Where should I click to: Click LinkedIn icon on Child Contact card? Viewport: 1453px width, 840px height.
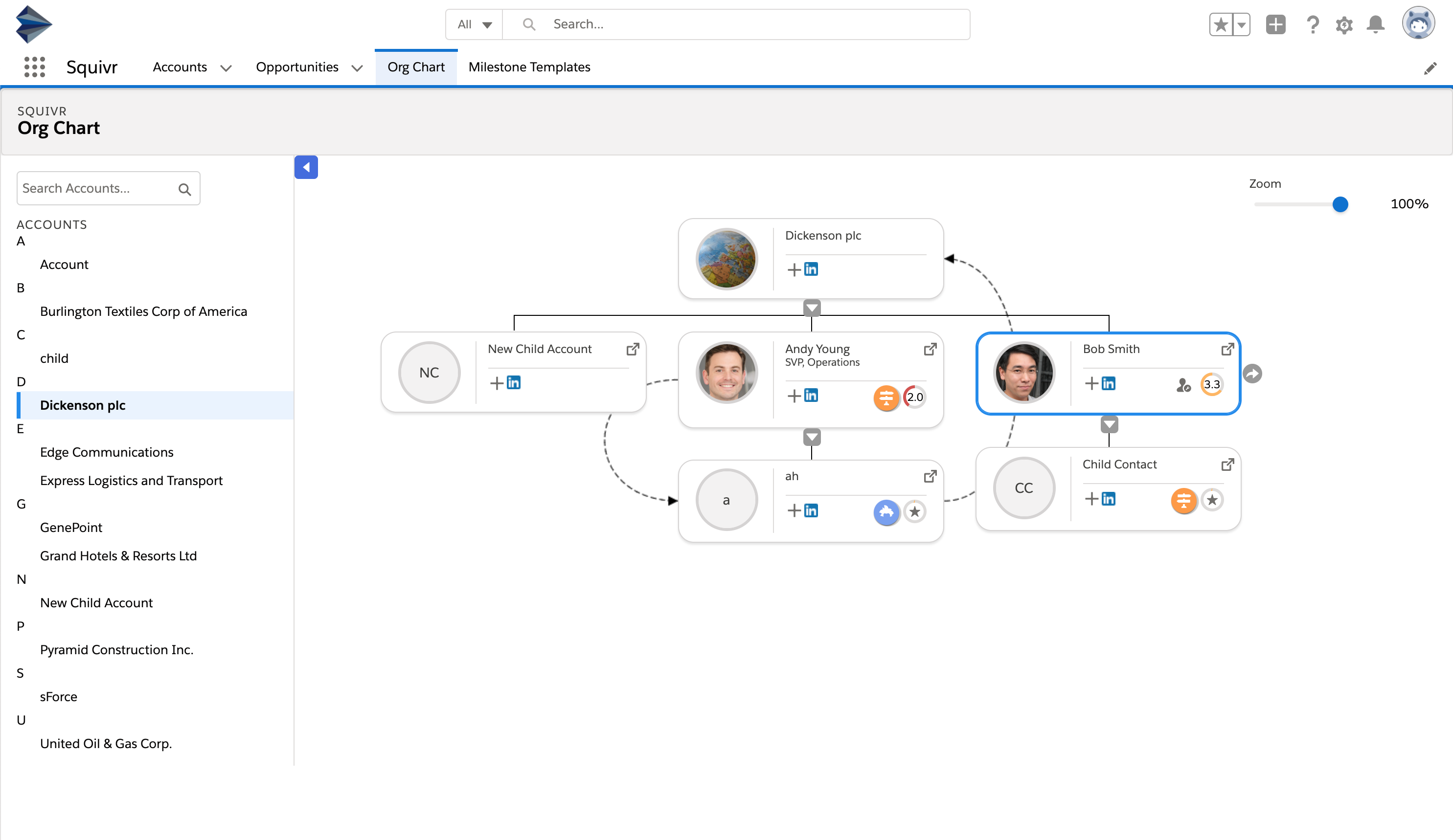1109,498
